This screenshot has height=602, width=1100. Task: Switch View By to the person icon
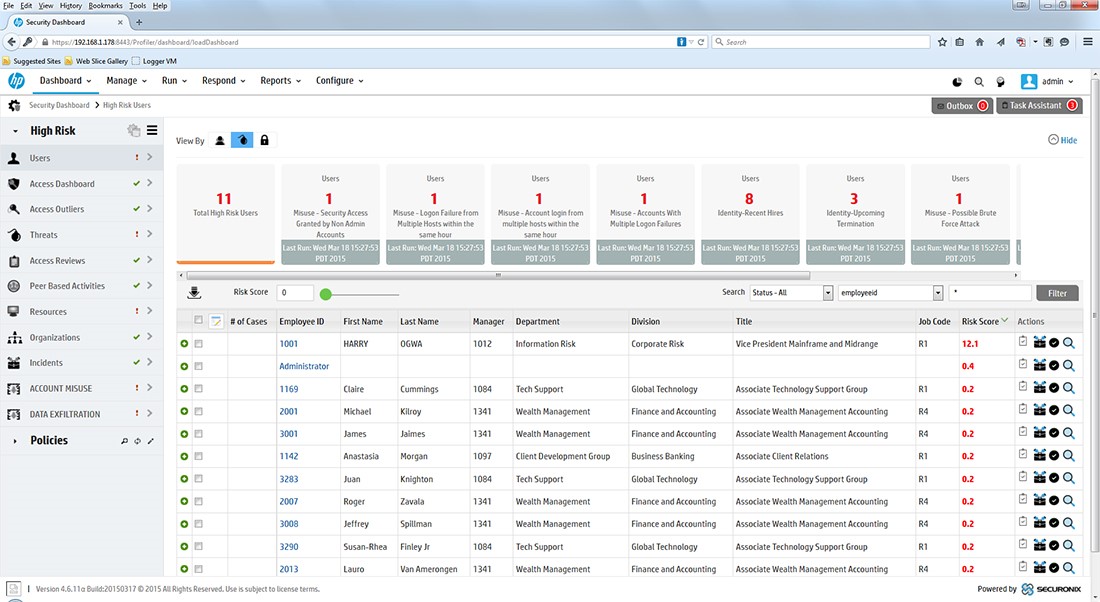[220, 141]
